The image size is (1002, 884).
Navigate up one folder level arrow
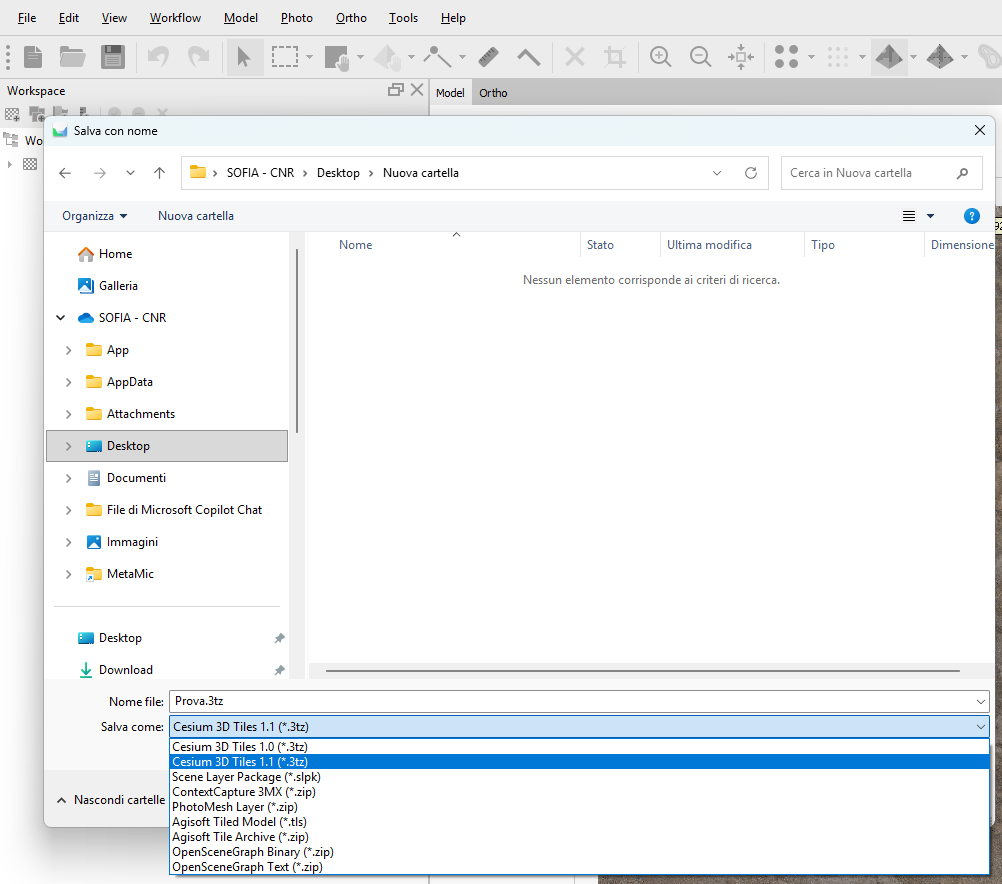click(x=159, y=173)
